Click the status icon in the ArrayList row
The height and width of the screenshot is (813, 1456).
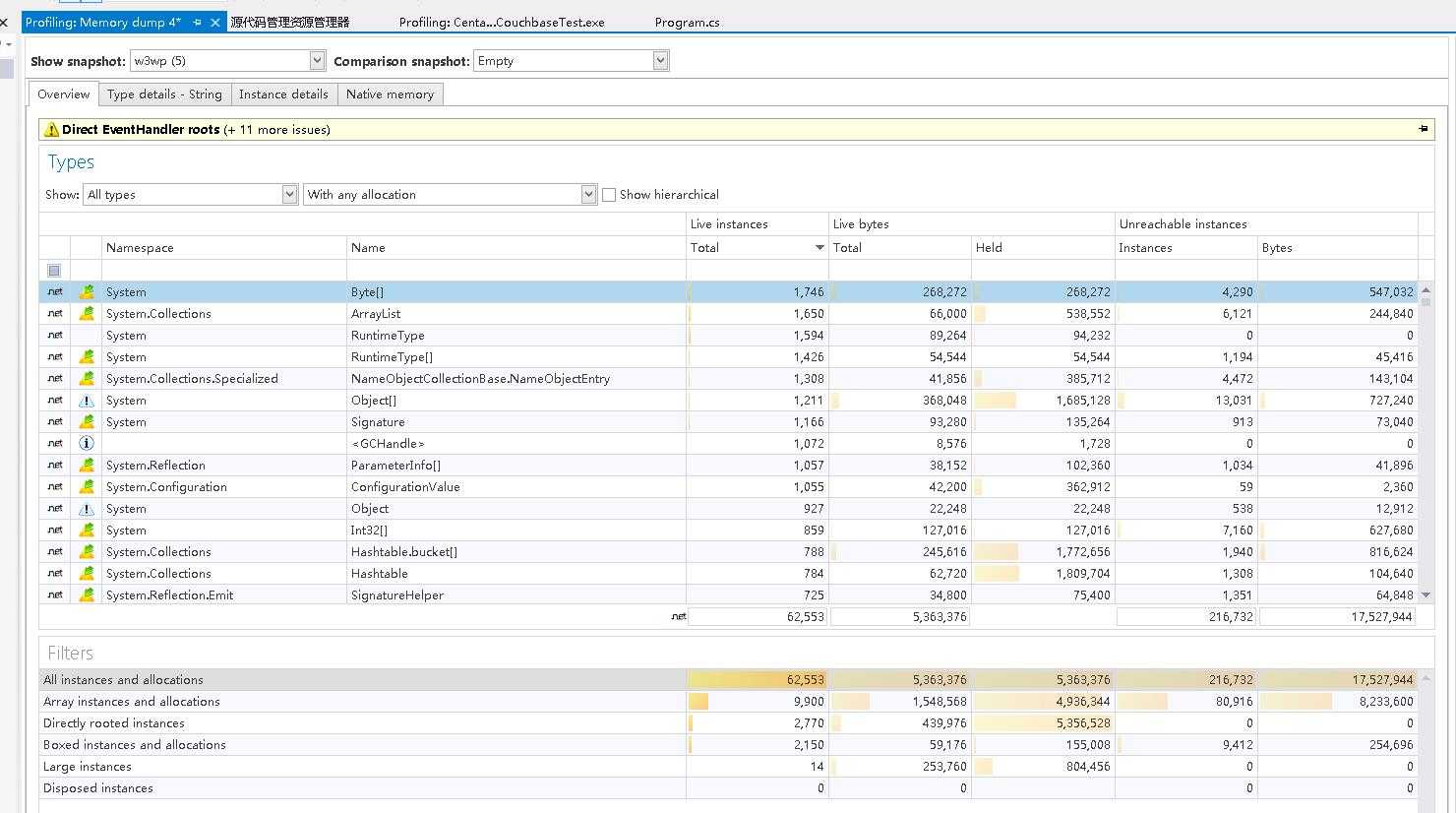point(87,314)
